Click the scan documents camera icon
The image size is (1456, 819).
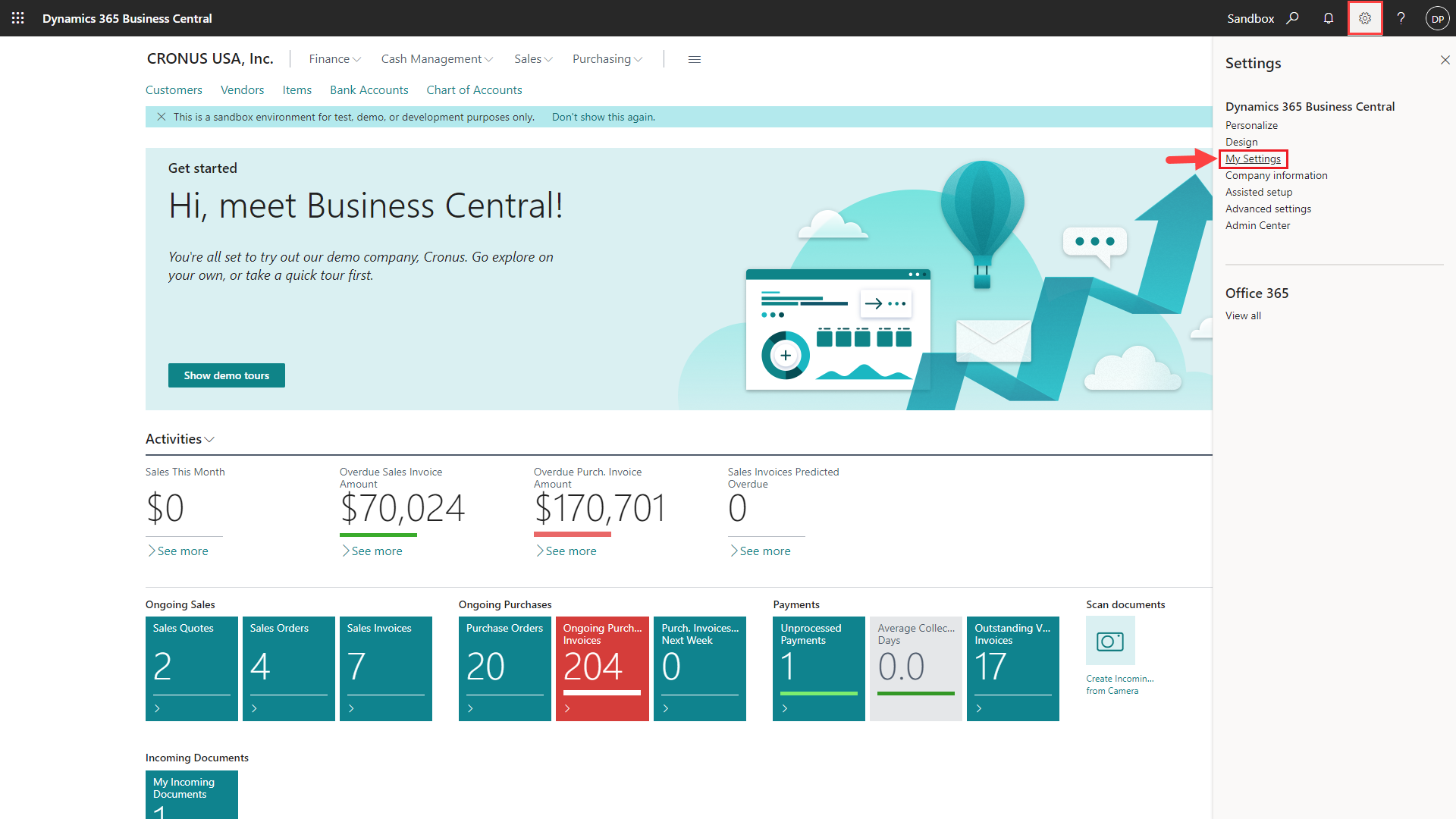point(1110,641)
